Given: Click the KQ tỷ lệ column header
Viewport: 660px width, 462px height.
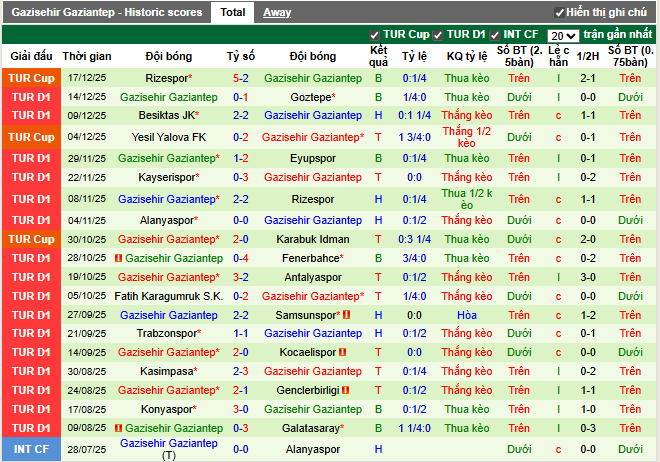Looking at the screenshot, I should coord(467,56).
